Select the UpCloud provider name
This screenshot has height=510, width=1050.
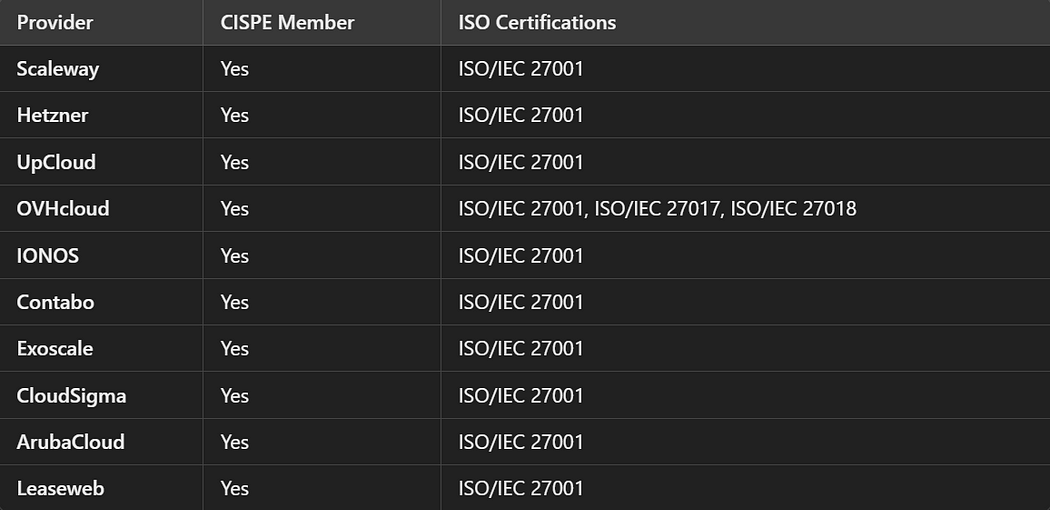56,162
